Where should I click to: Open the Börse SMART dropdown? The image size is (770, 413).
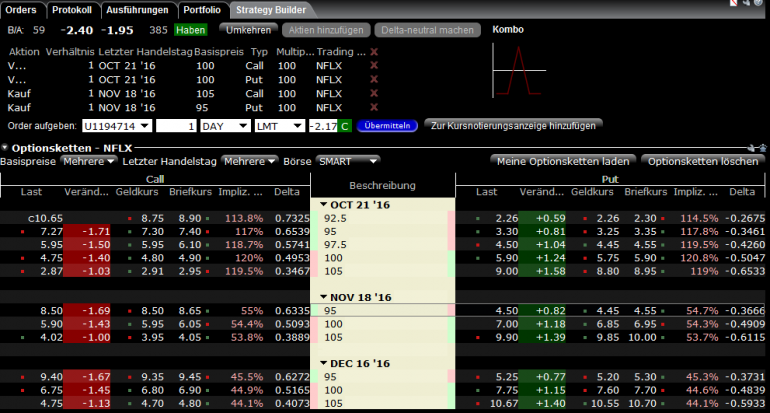[x=348, y=161]
